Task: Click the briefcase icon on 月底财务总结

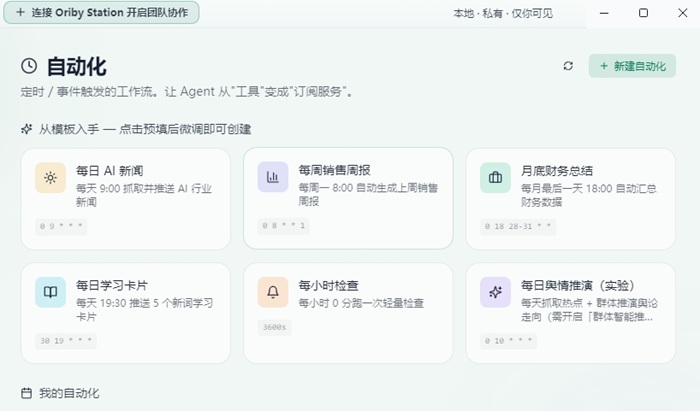Action: tap(496, 178)
